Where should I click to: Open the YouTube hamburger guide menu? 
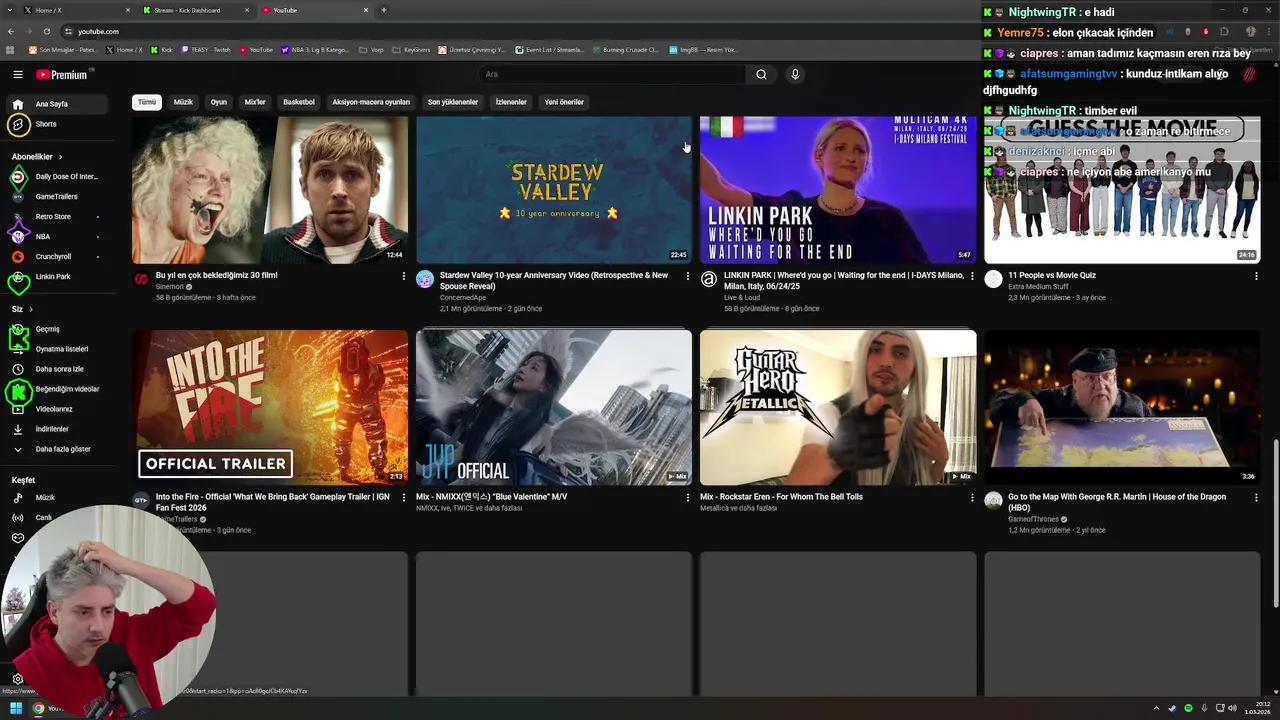[x=17, y=74]
